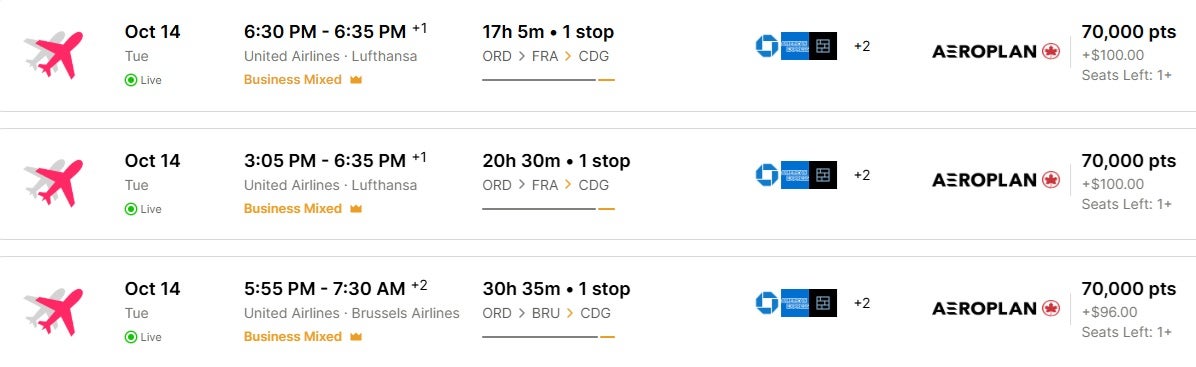Select the 6:30 PM - 6:35 PM flight time
The width and height of the screenshot is (1196, 367).
click(325, 32)
